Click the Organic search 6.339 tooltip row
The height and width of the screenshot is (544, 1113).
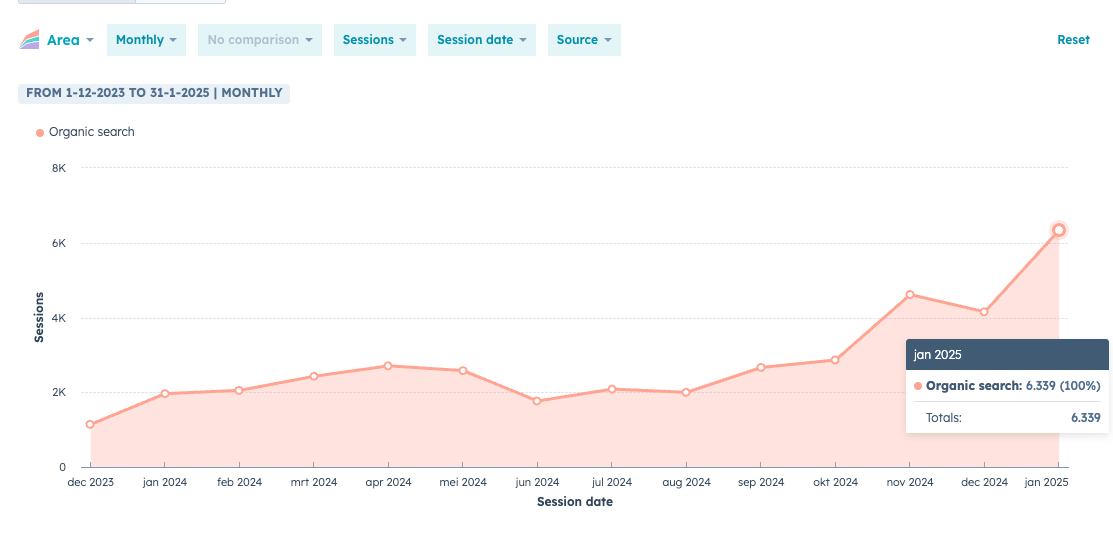pyautogui.click(x=1007, y=386)
